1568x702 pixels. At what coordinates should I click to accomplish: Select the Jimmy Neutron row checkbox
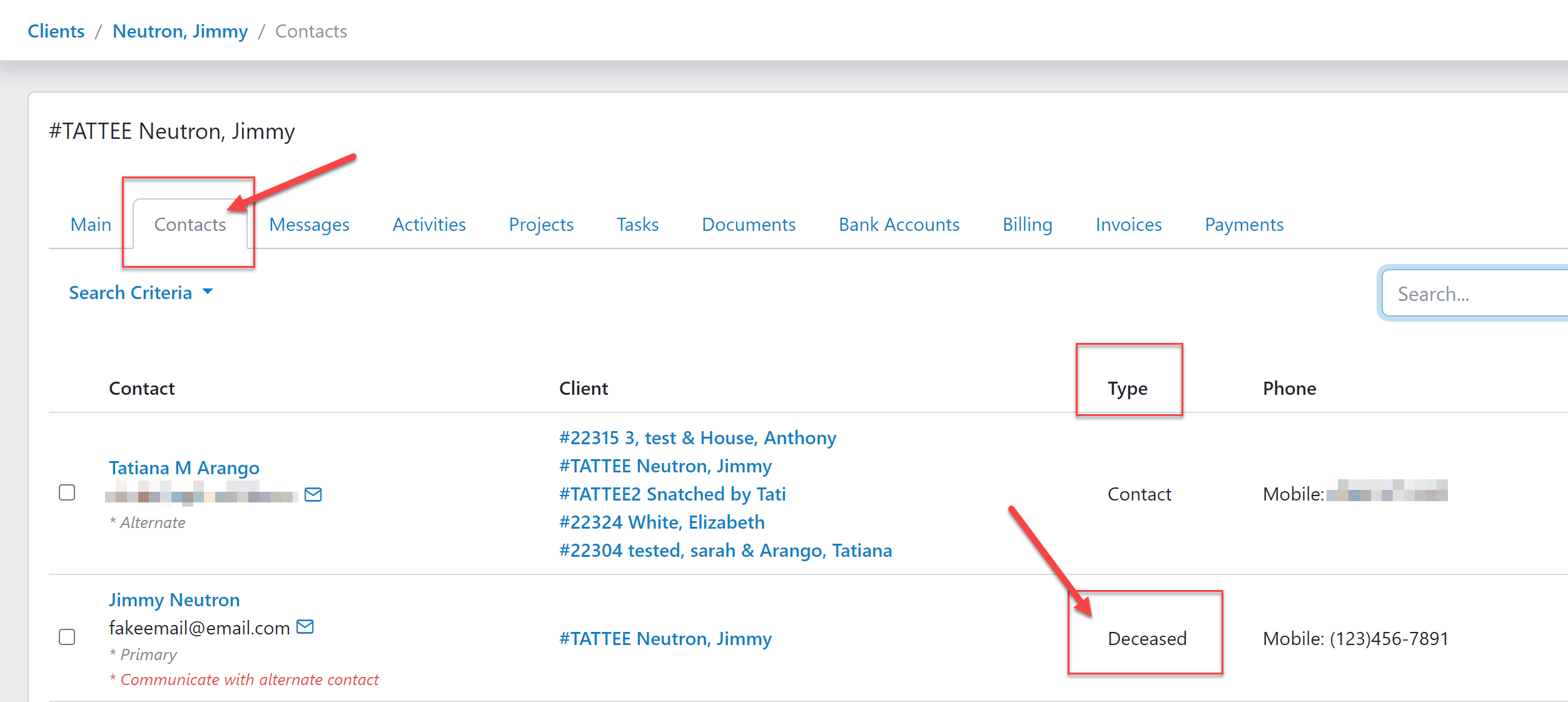click(67, 637)
